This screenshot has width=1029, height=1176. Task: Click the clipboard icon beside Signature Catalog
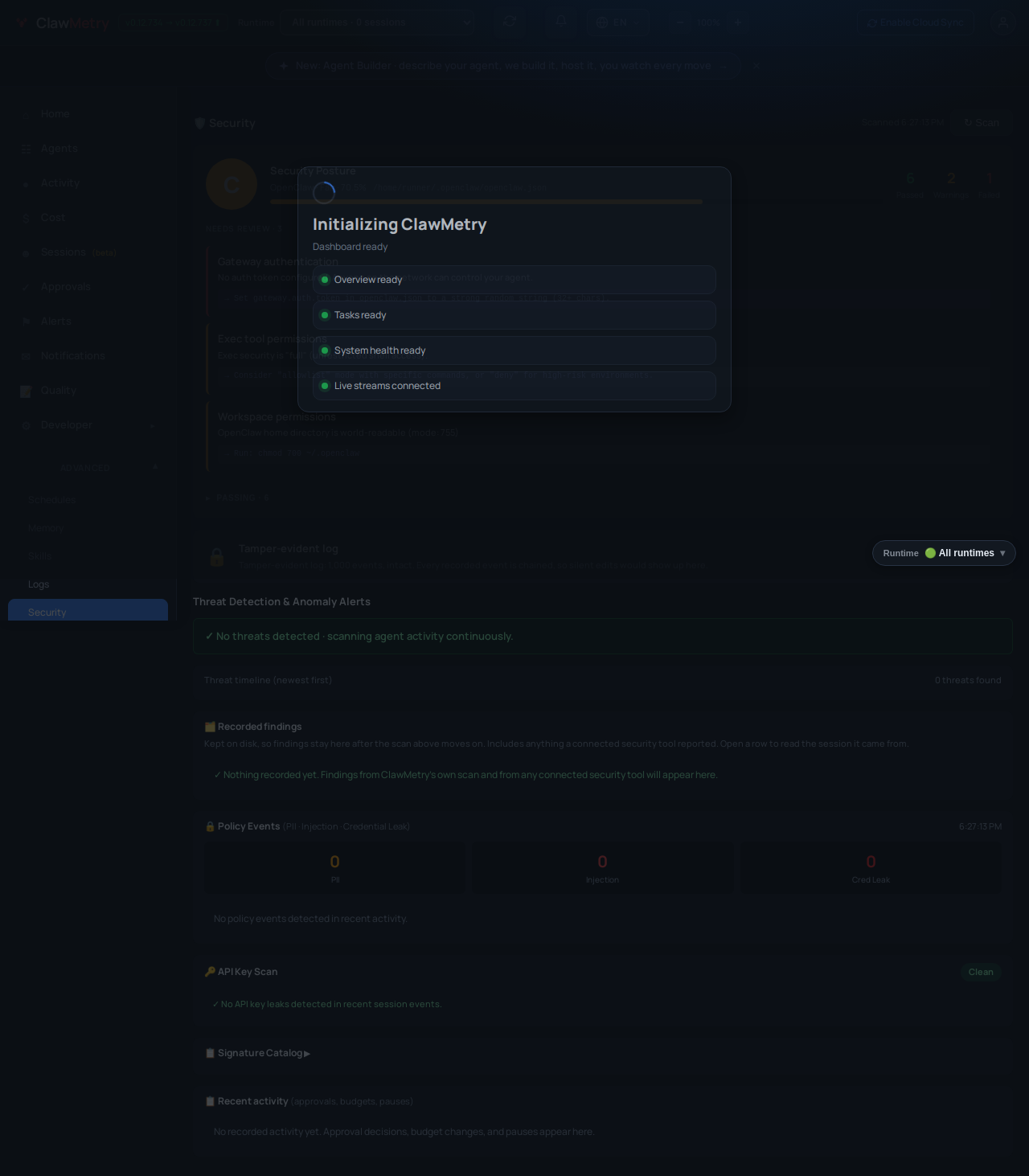(x=210, y=1053)
